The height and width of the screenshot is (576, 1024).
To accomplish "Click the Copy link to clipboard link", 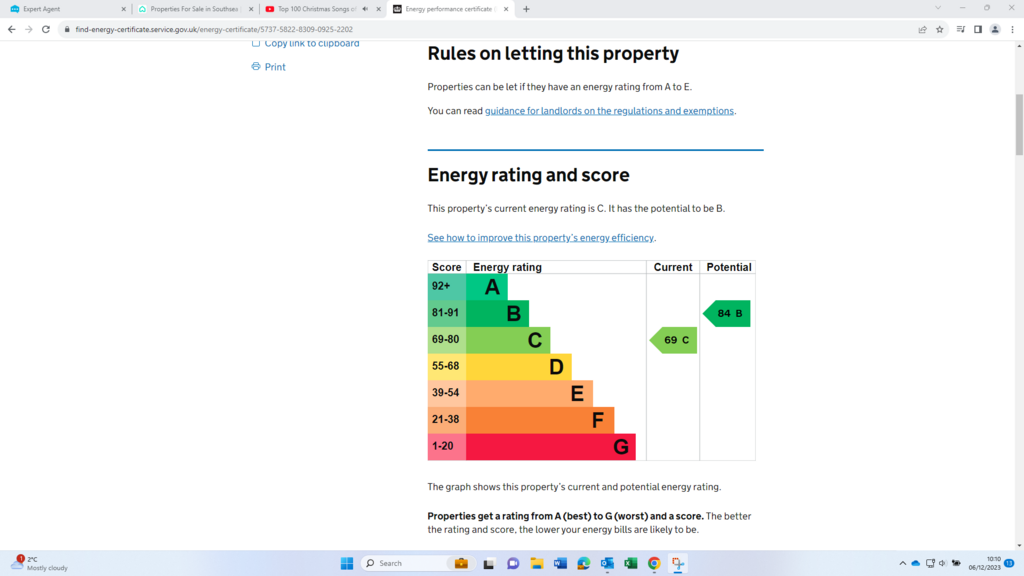I will tap(312, 44).
